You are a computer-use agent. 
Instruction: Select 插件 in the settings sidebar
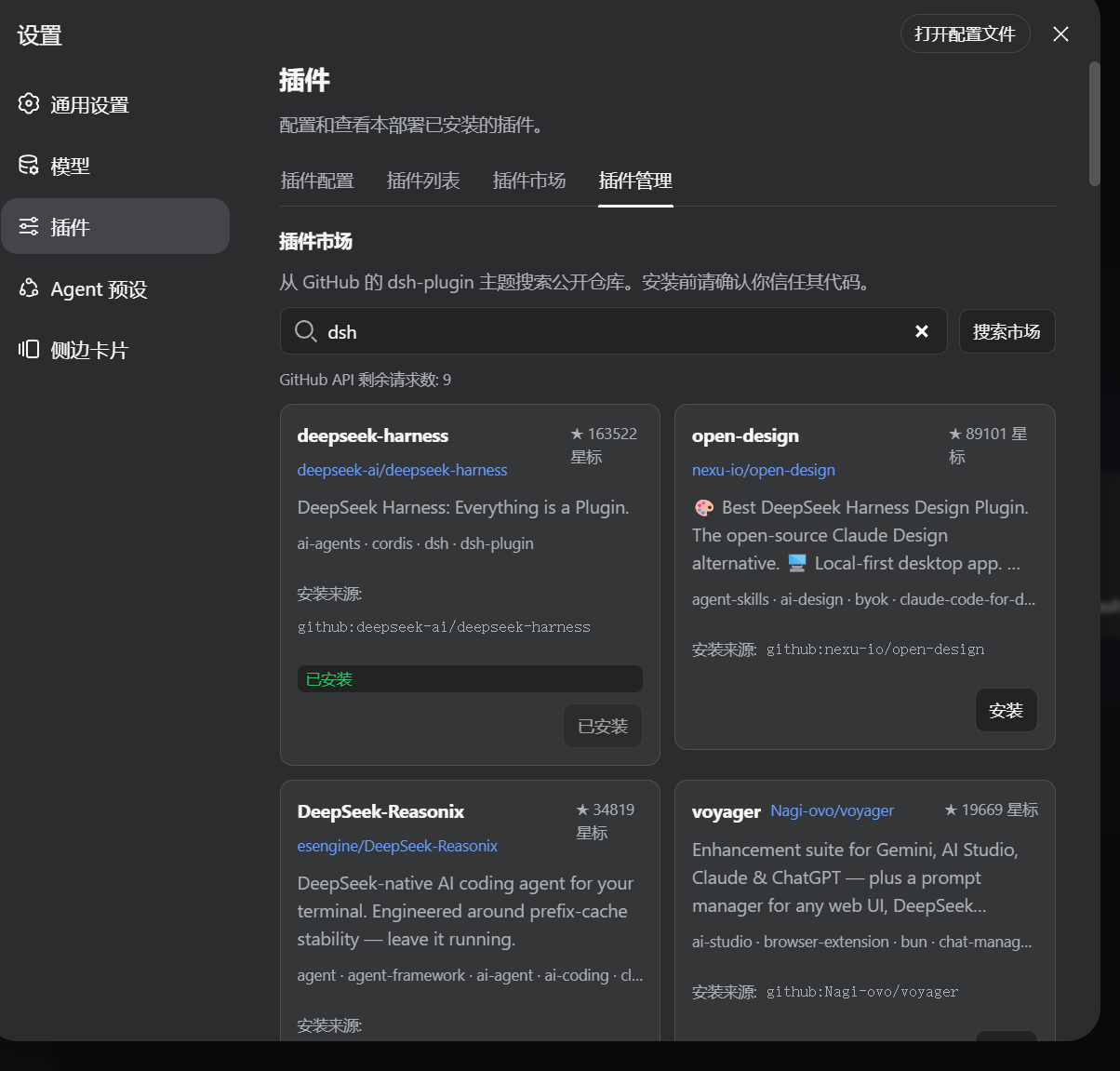(115, 226)
